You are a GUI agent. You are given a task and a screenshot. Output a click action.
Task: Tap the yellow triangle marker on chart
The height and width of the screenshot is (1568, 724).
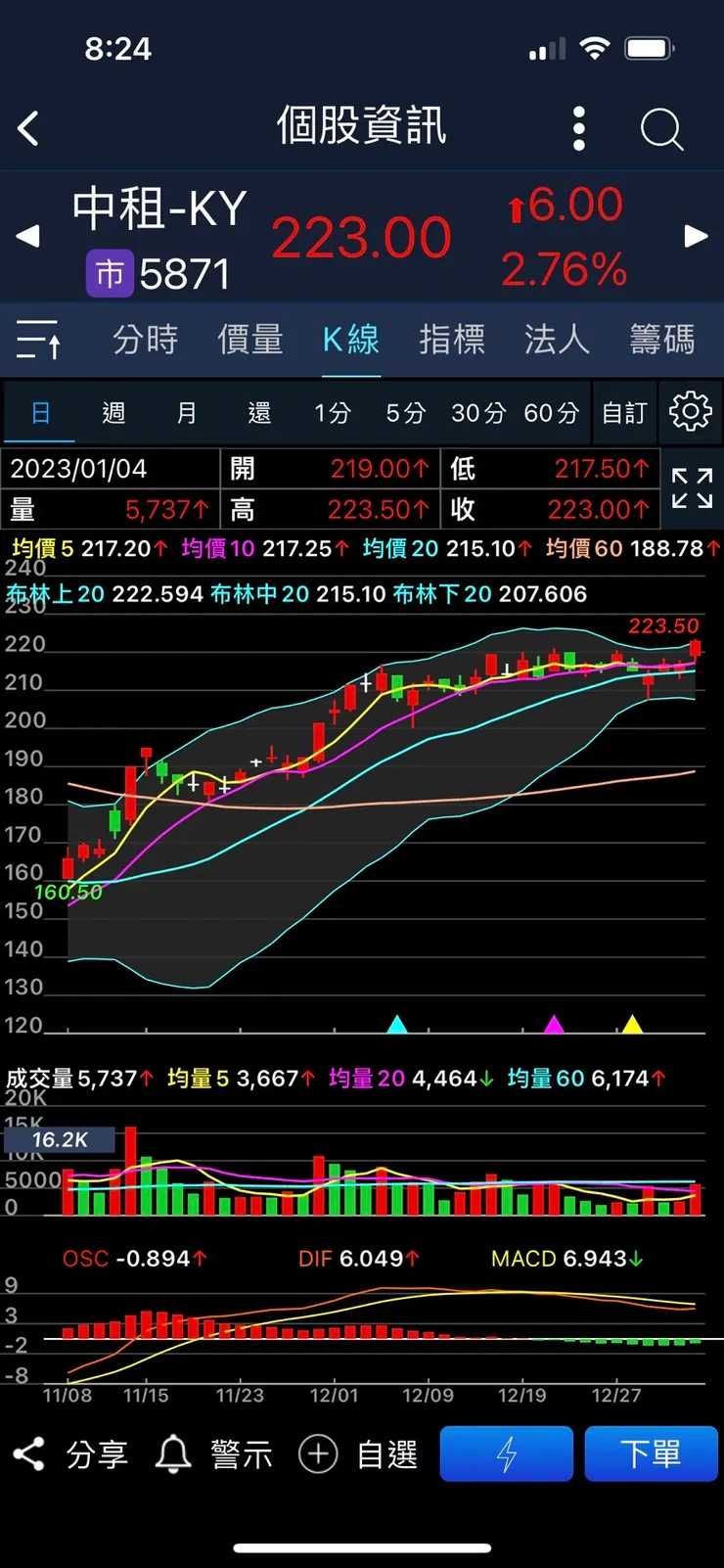[x=632, y=1025]
